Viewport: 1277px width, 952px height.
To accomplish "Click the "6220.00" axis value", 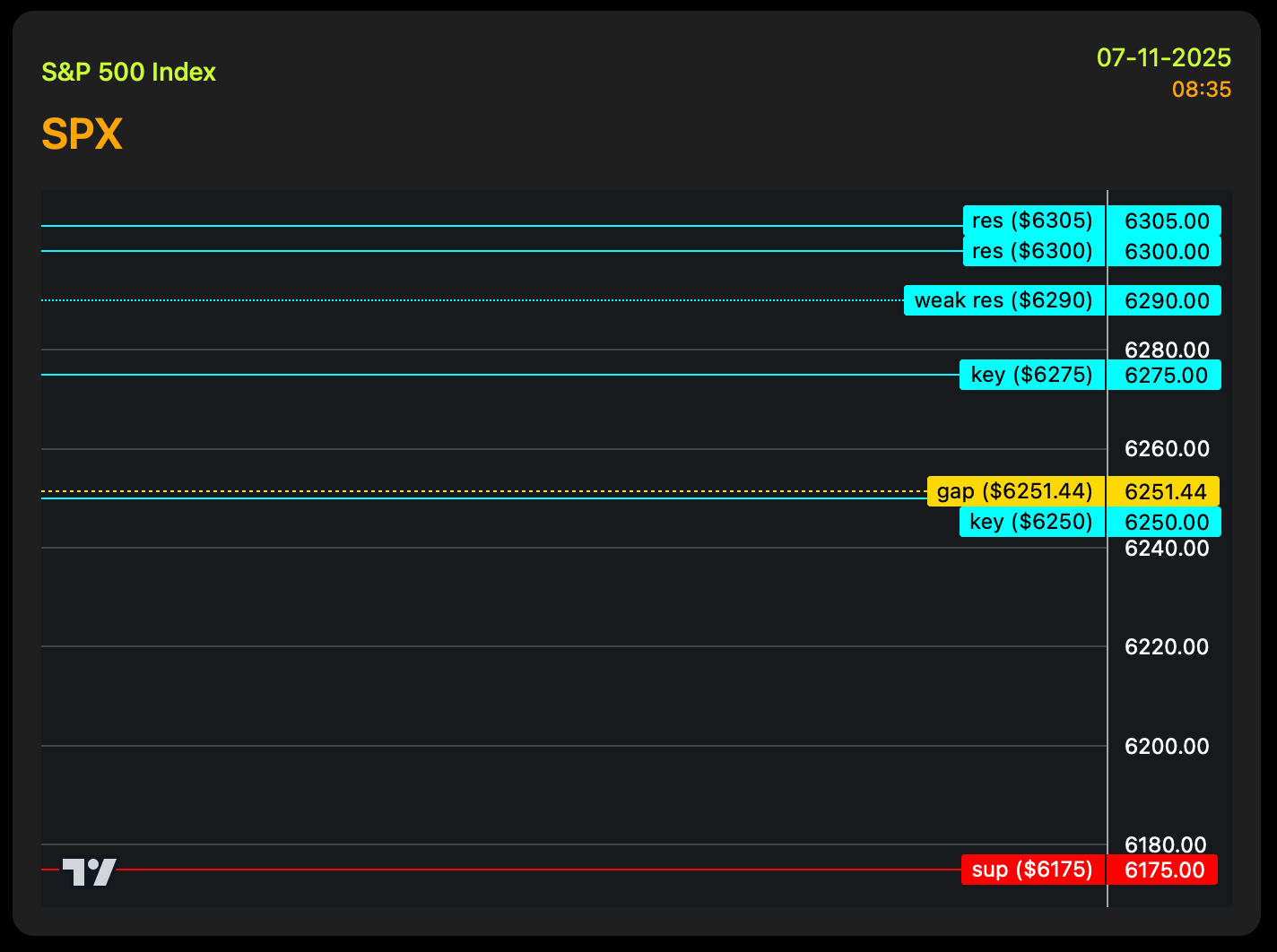I will click(1167, 646).
